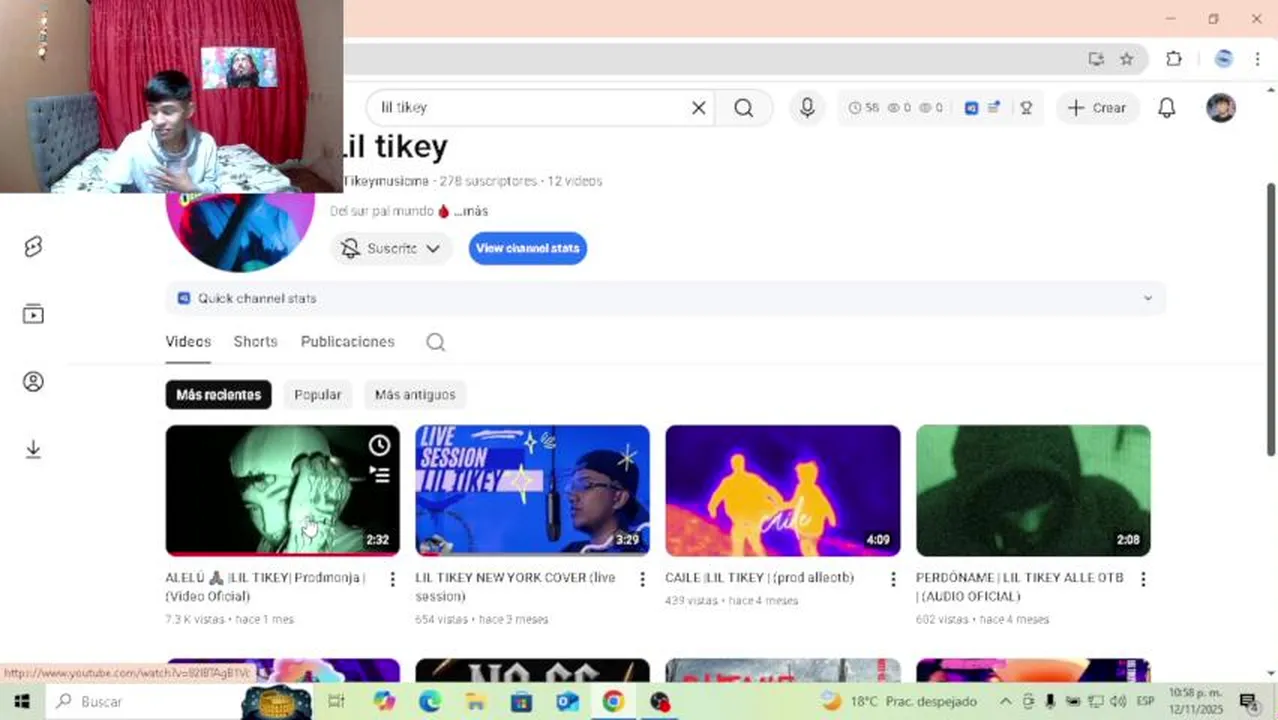Viewport: 1278px width, 720px height.
Task: Open the YouTube account avatar menu
Action: 1221,108
